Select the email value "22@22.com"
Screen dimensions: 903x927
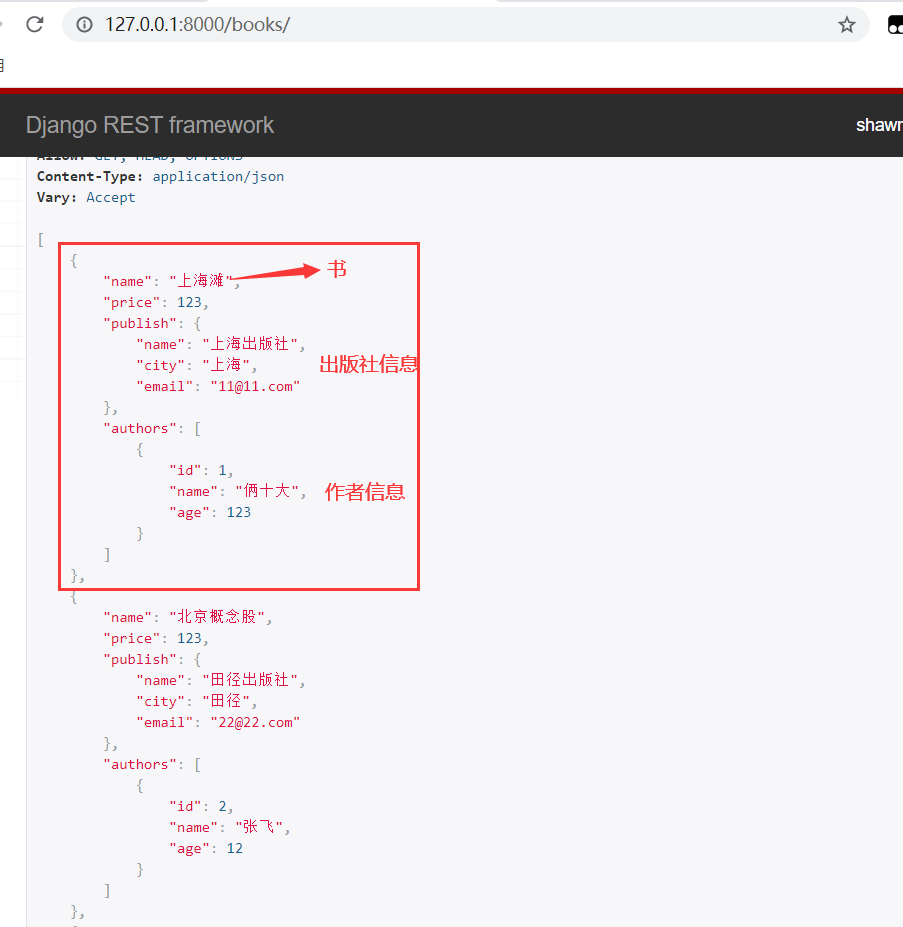pos(255,722)
